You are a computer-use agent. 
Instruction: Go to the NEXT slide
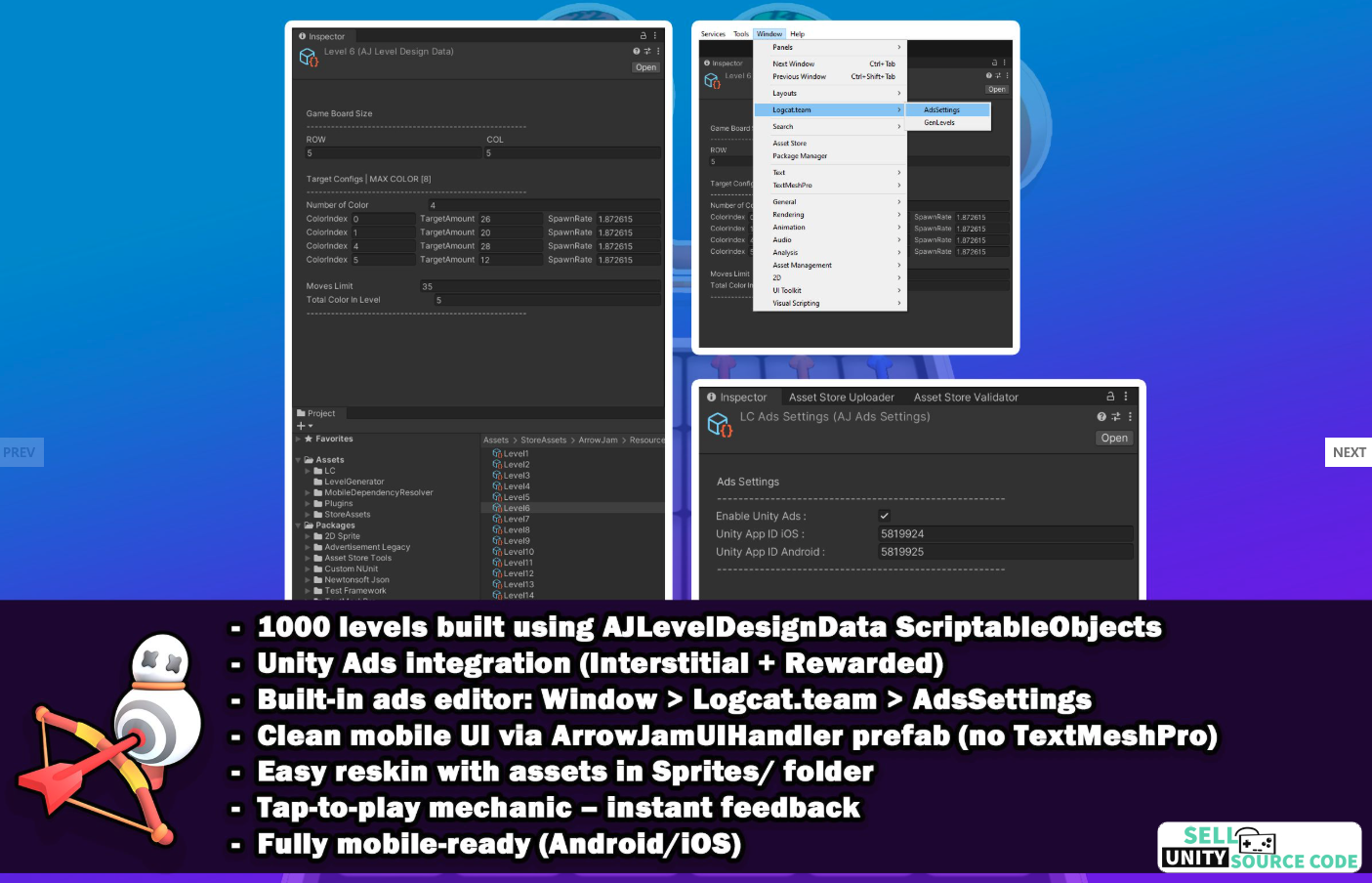(1349, 452)
